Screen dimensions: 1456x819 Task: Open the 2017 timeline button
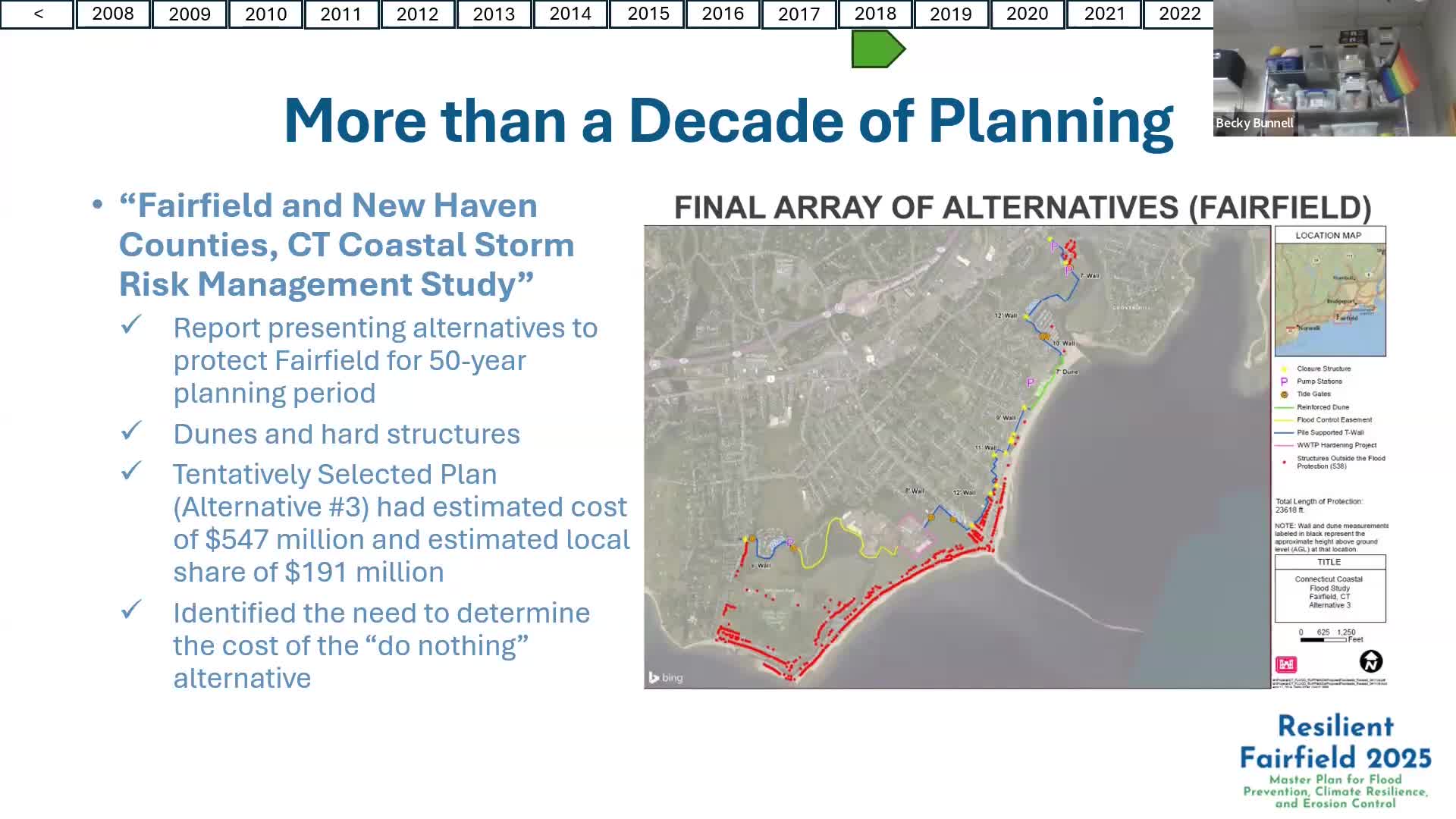pyautogui.click(x=799, y=14)
